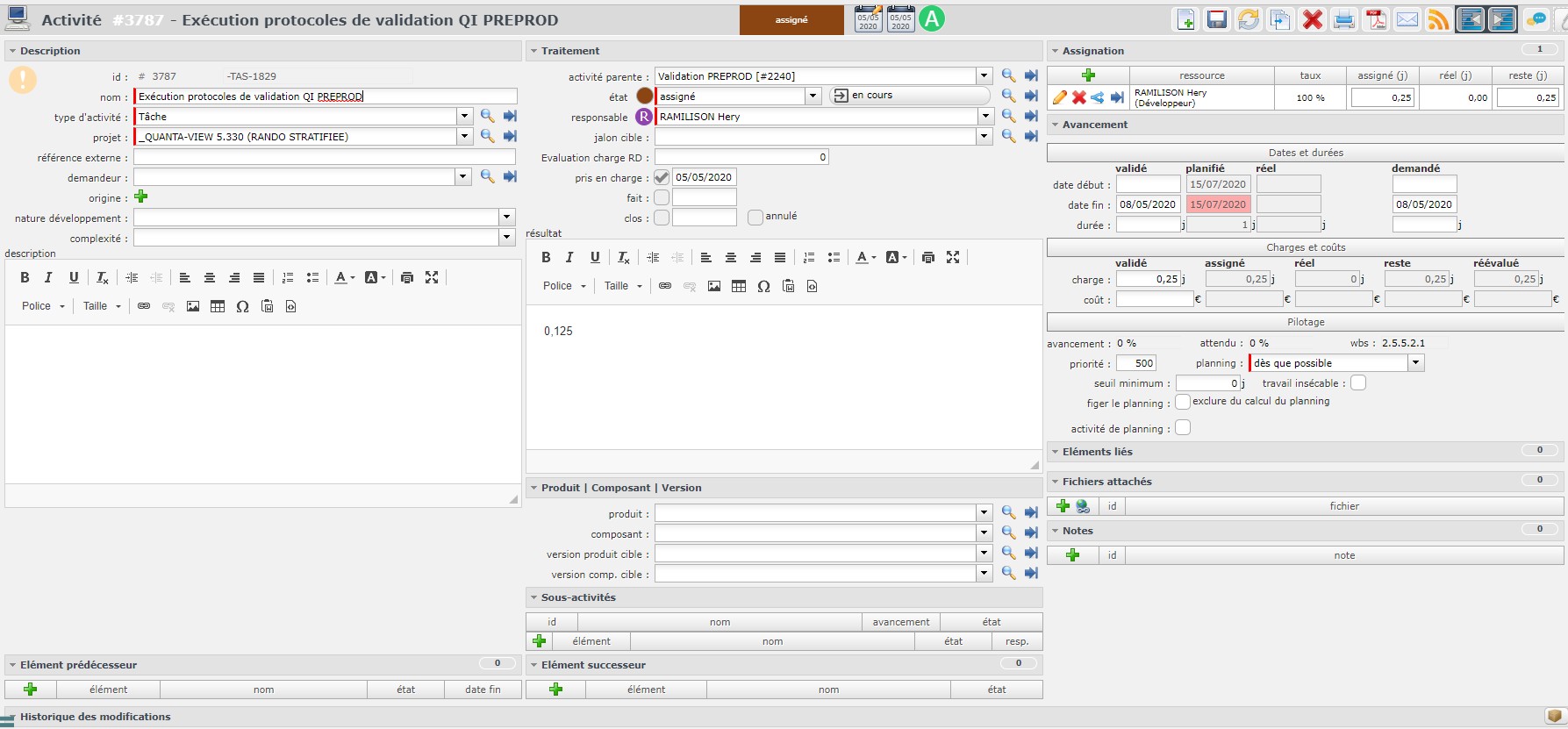The image size is (1568, 729).
Task: Edit the RAMILISON Hery assignment with pencil icon
Action: 1060,97
